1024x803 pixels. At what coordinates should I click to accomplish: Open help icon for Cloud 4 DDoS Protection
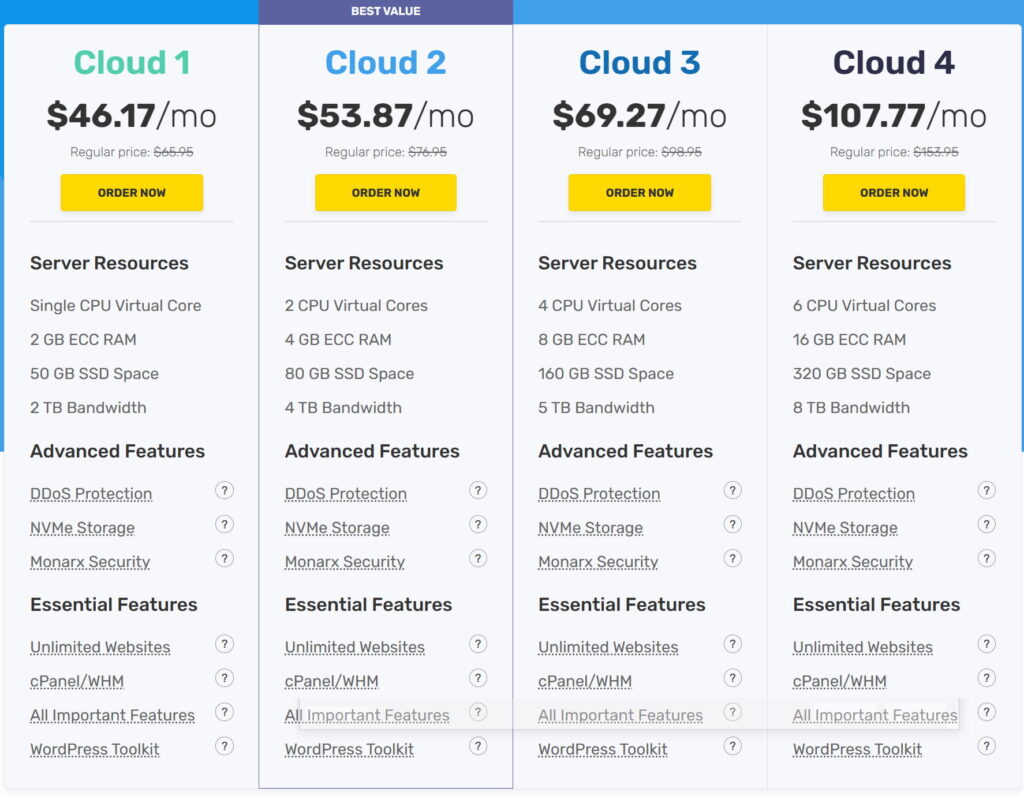pyautogui.click(x=987, y=490)
